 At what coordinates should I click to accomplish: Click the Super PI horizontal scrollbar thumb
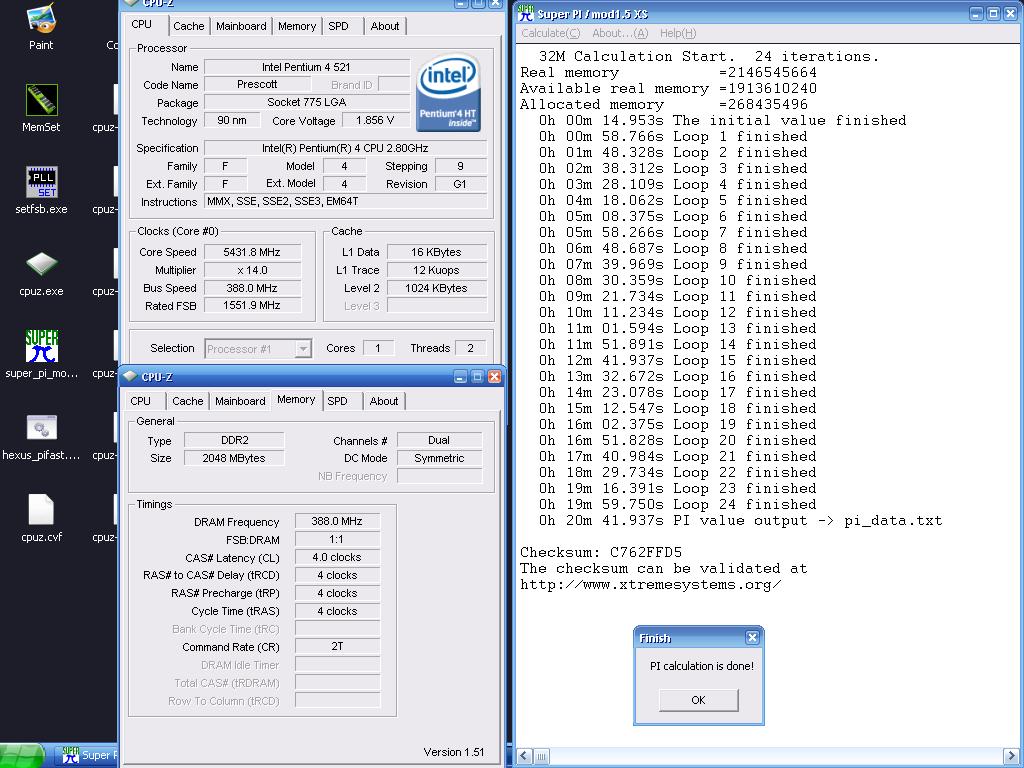(541, 756)
